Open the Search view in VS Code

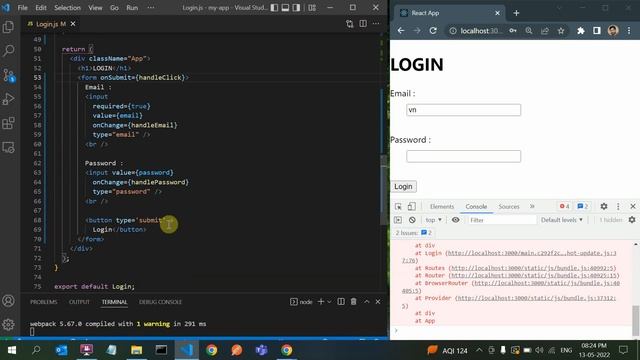[8, 51]
